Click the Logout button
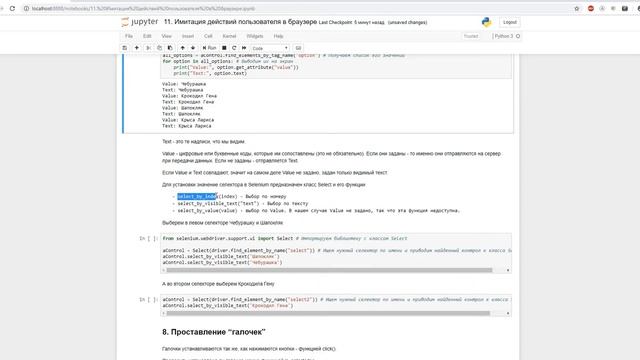Screen dimensions: 640x360 pyautogui.click(x=509, y=22)
